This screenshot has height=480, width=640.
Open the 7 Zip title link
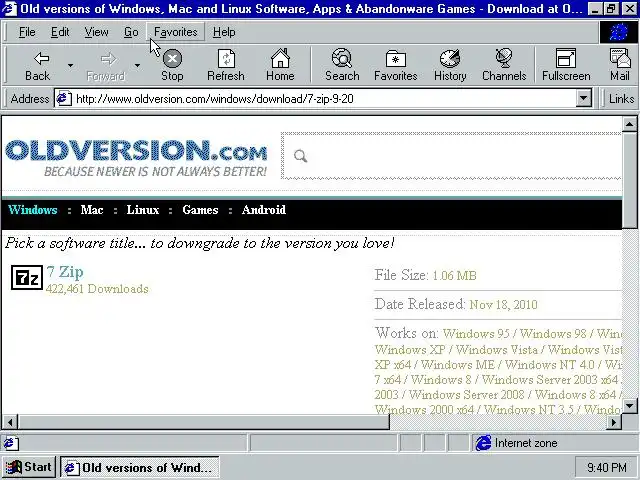(x=65, y=272)
